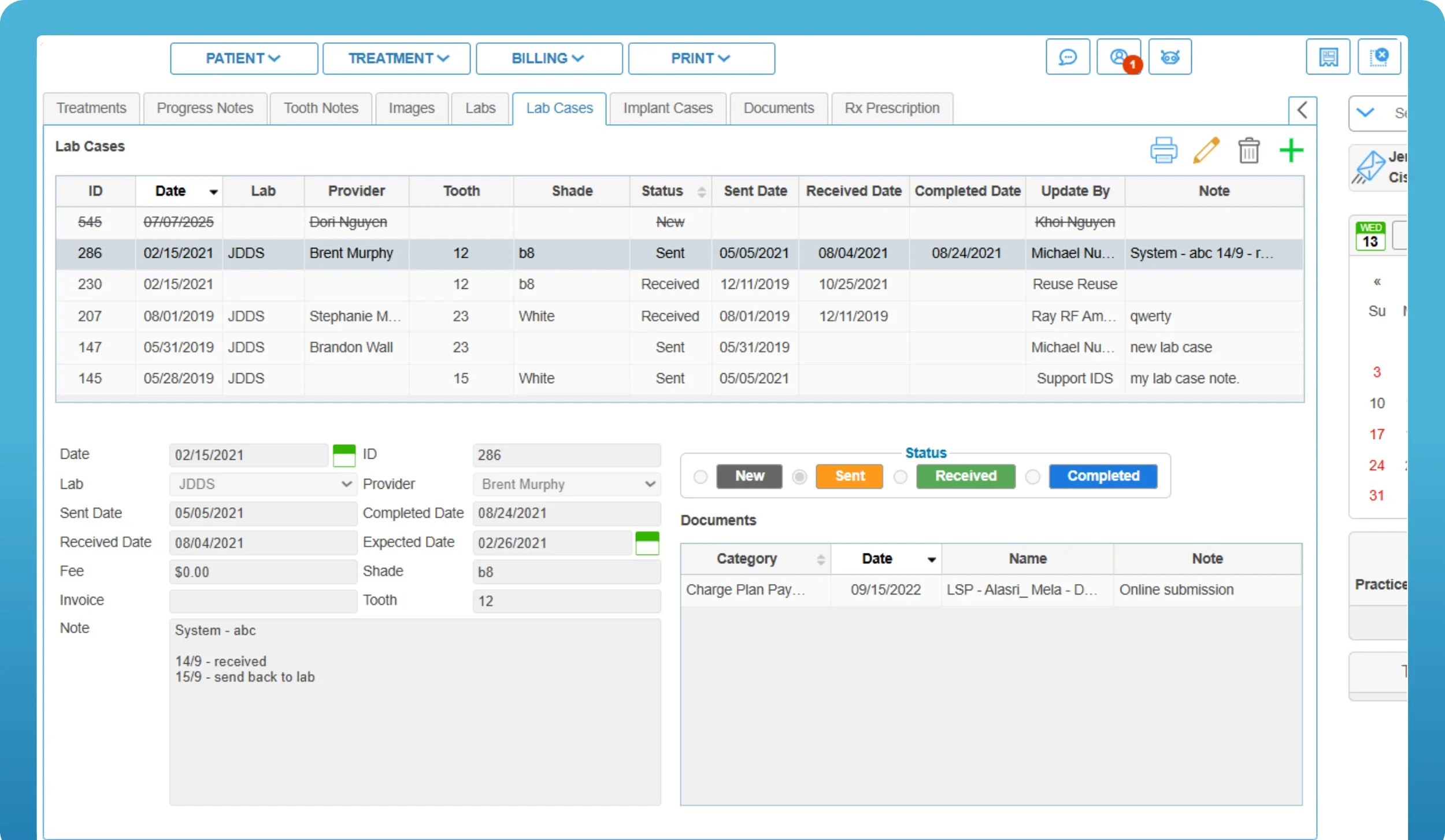Expand the PATIENT dropdown menu
The image size is (1445, 840).
pos(243,58)
